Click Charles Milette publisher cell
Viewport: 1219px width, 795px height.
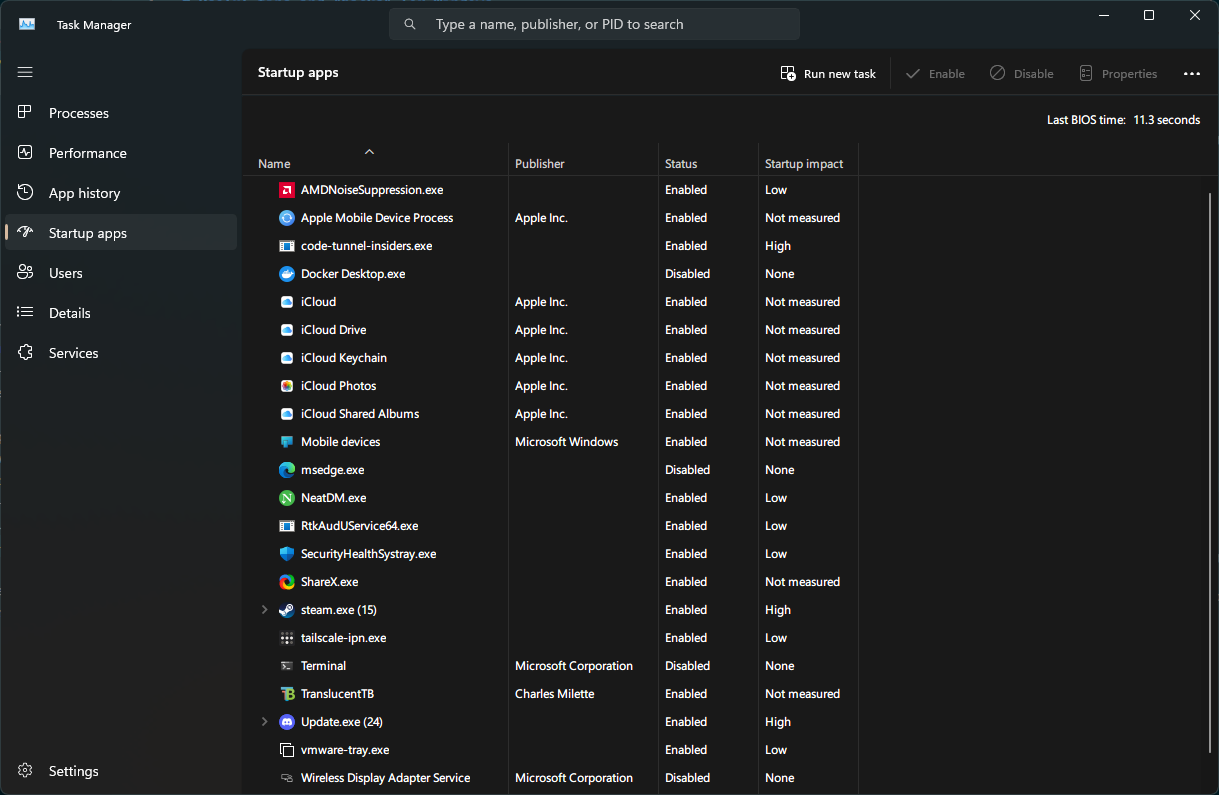[555, 694]
